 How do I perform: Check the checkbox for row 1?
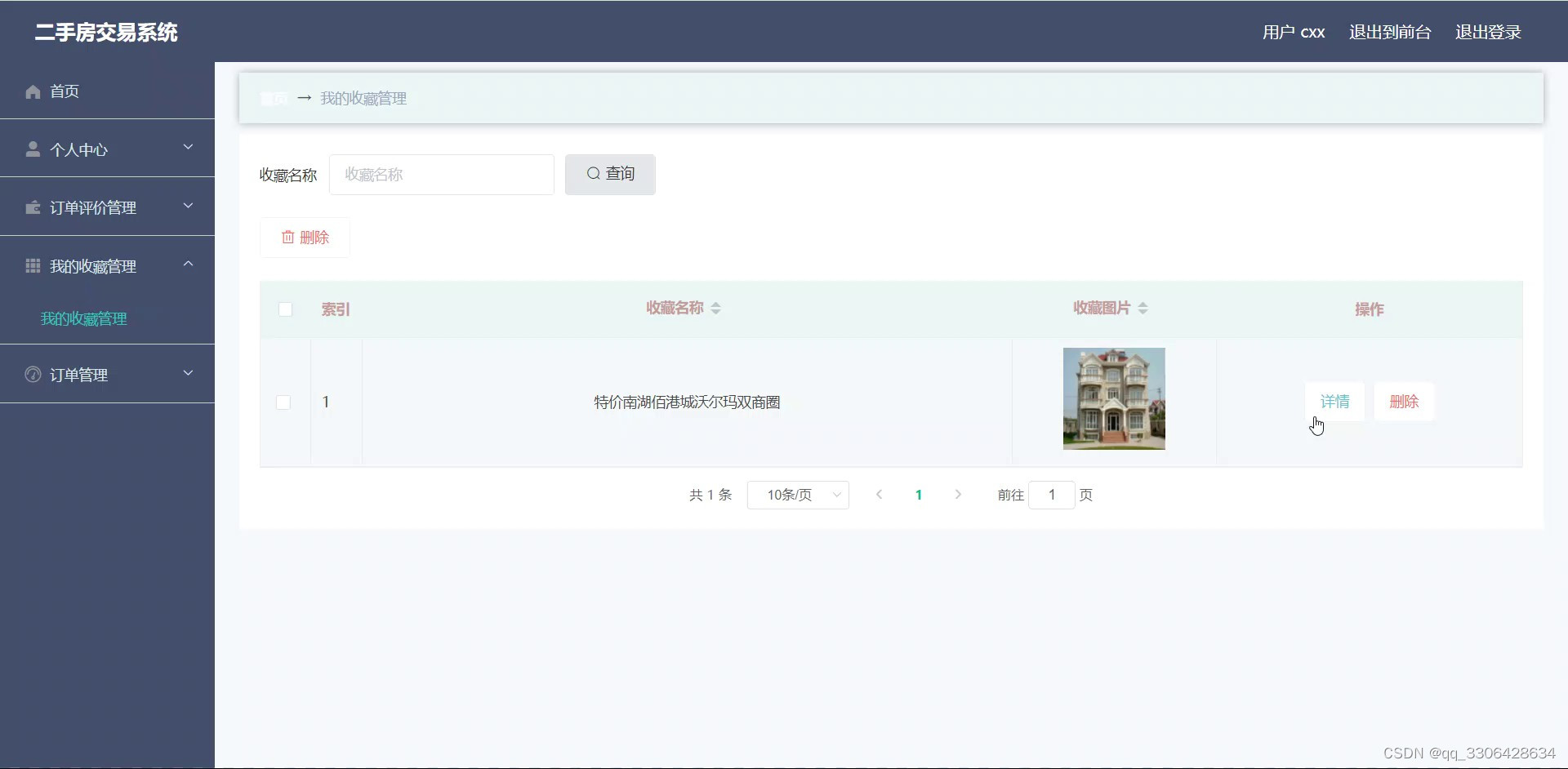pos(283,402)
